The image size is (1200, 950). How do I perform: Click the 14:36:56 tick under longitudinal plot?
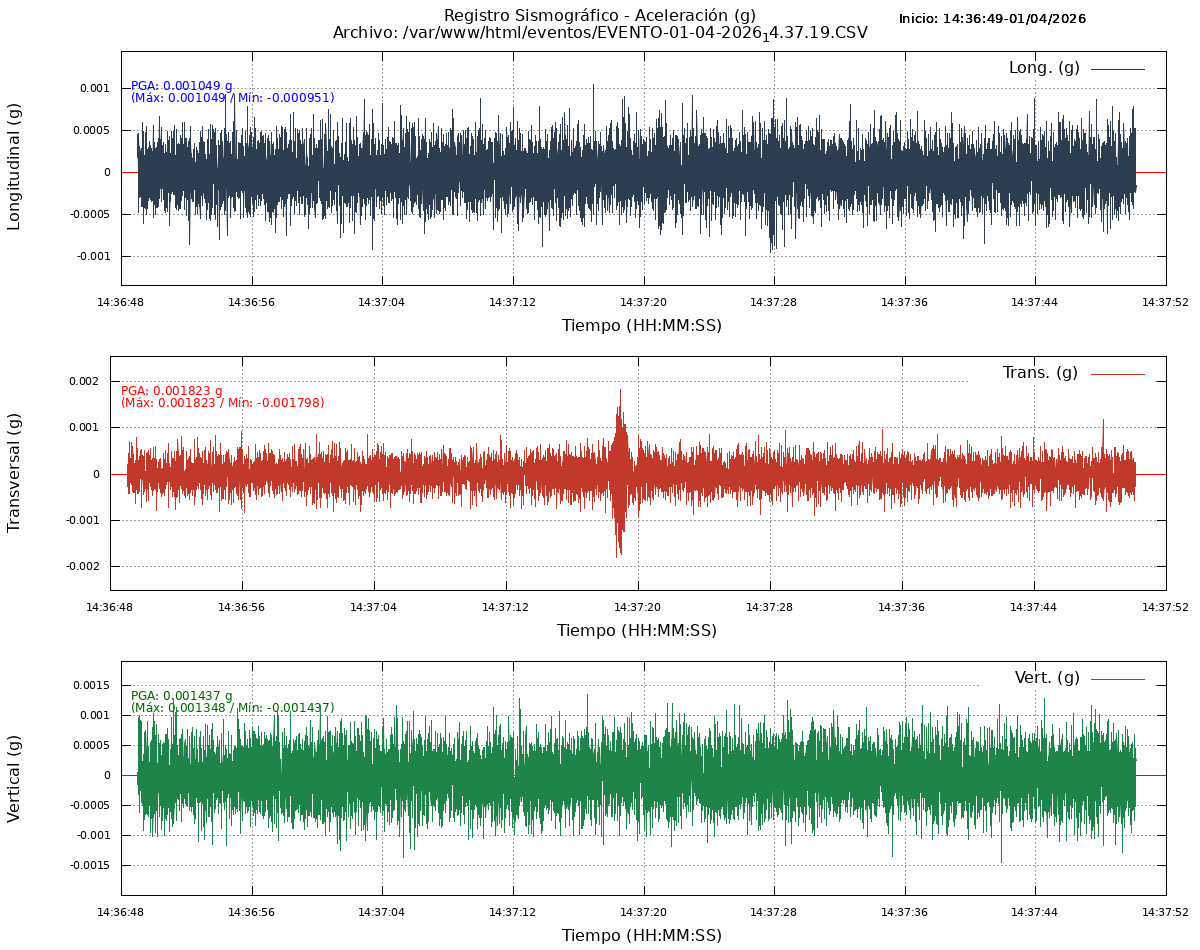[x=251, y=302]
